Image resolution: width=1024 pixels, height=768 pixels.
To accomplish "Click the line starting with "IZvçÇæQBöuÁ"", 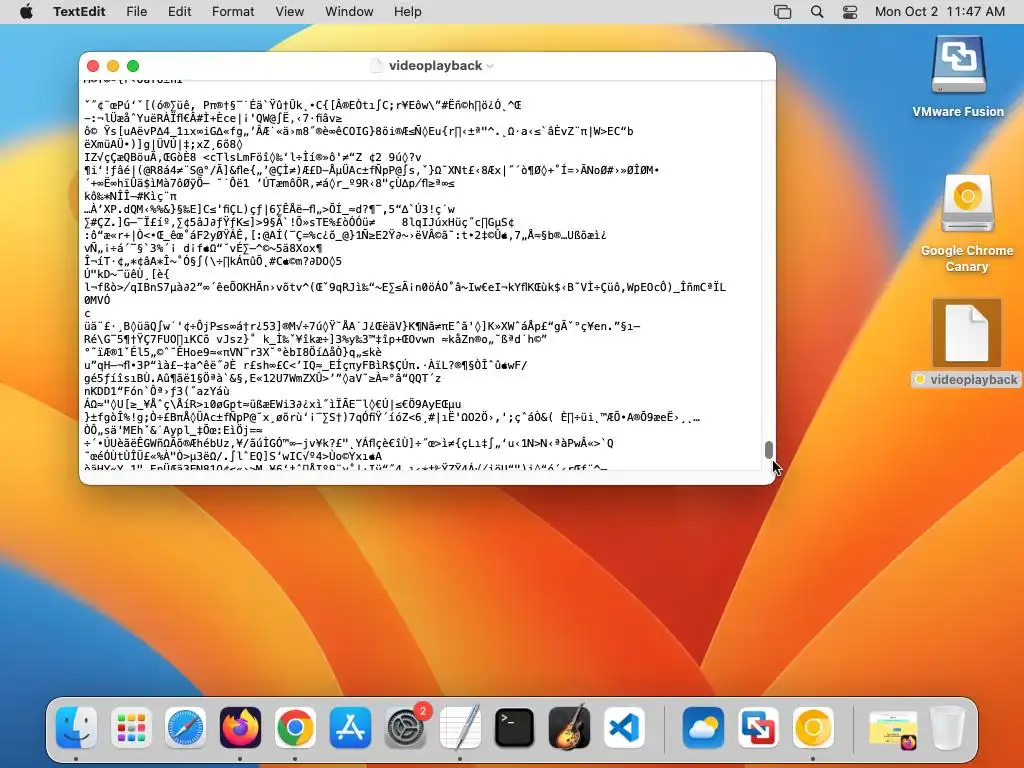I will (x=253, y=157).
